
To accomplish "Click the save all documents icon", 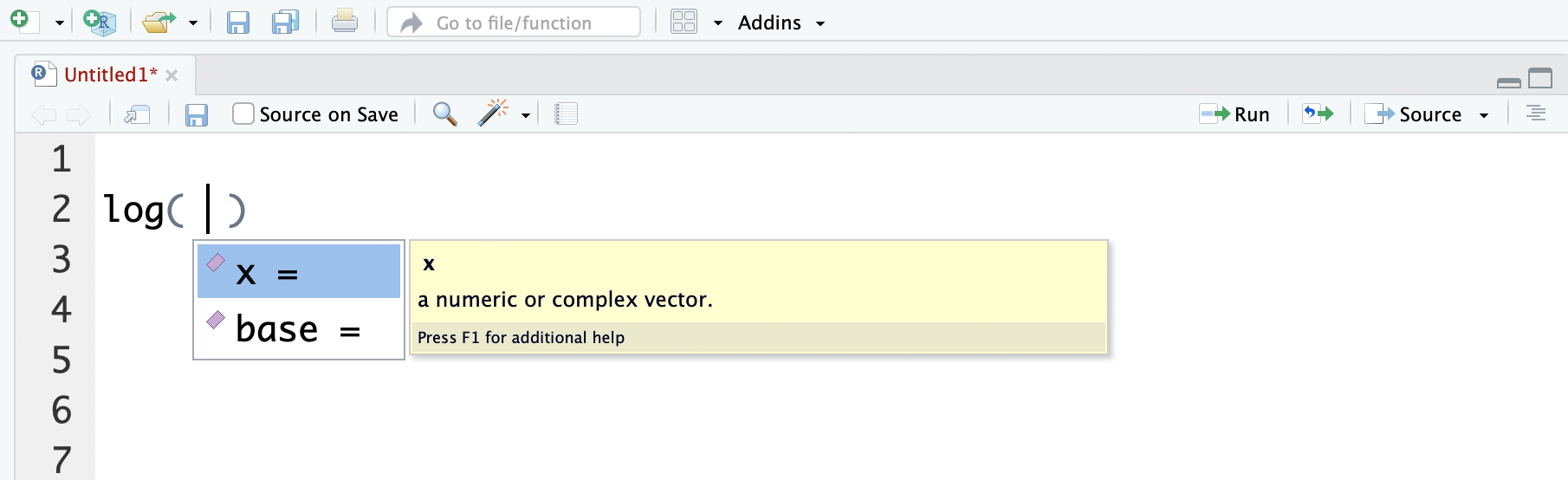I will click(285, 22).
